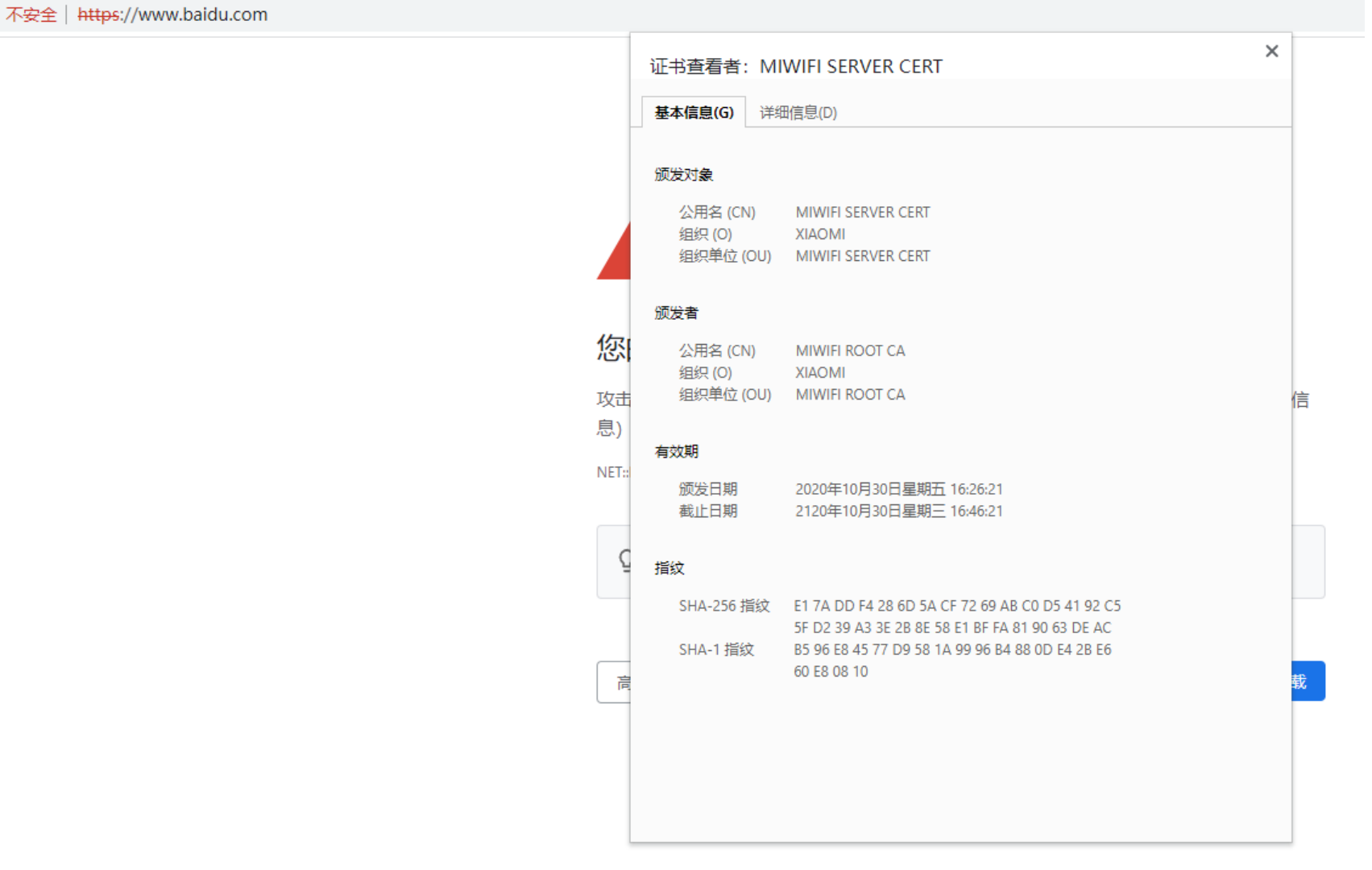Click the 颁发者 section heading
The image size is (1372, 870).
pos(676,313)
